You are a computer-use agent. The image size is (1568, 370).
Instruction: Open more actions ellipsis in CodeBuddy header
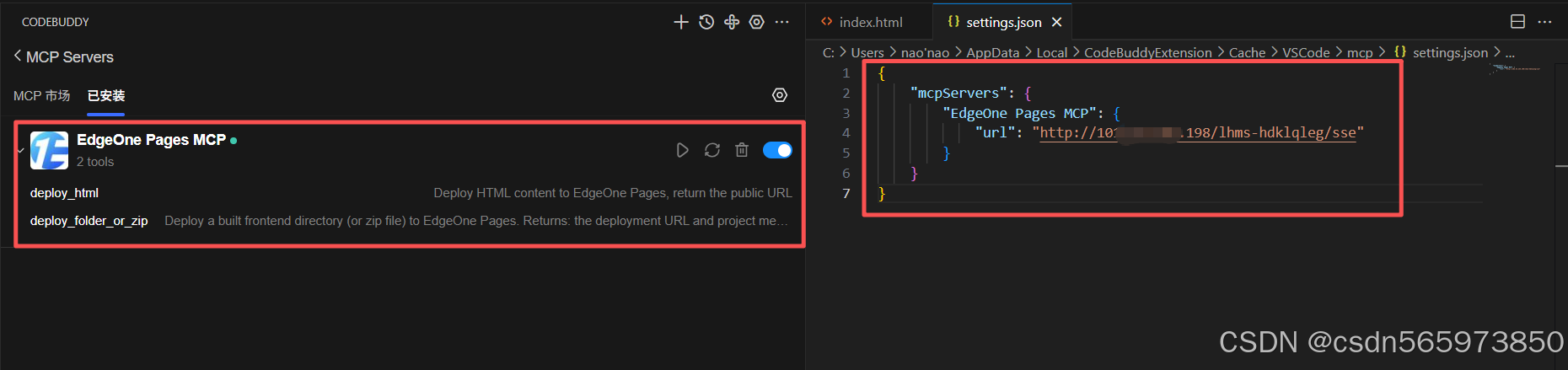(782, 22)
